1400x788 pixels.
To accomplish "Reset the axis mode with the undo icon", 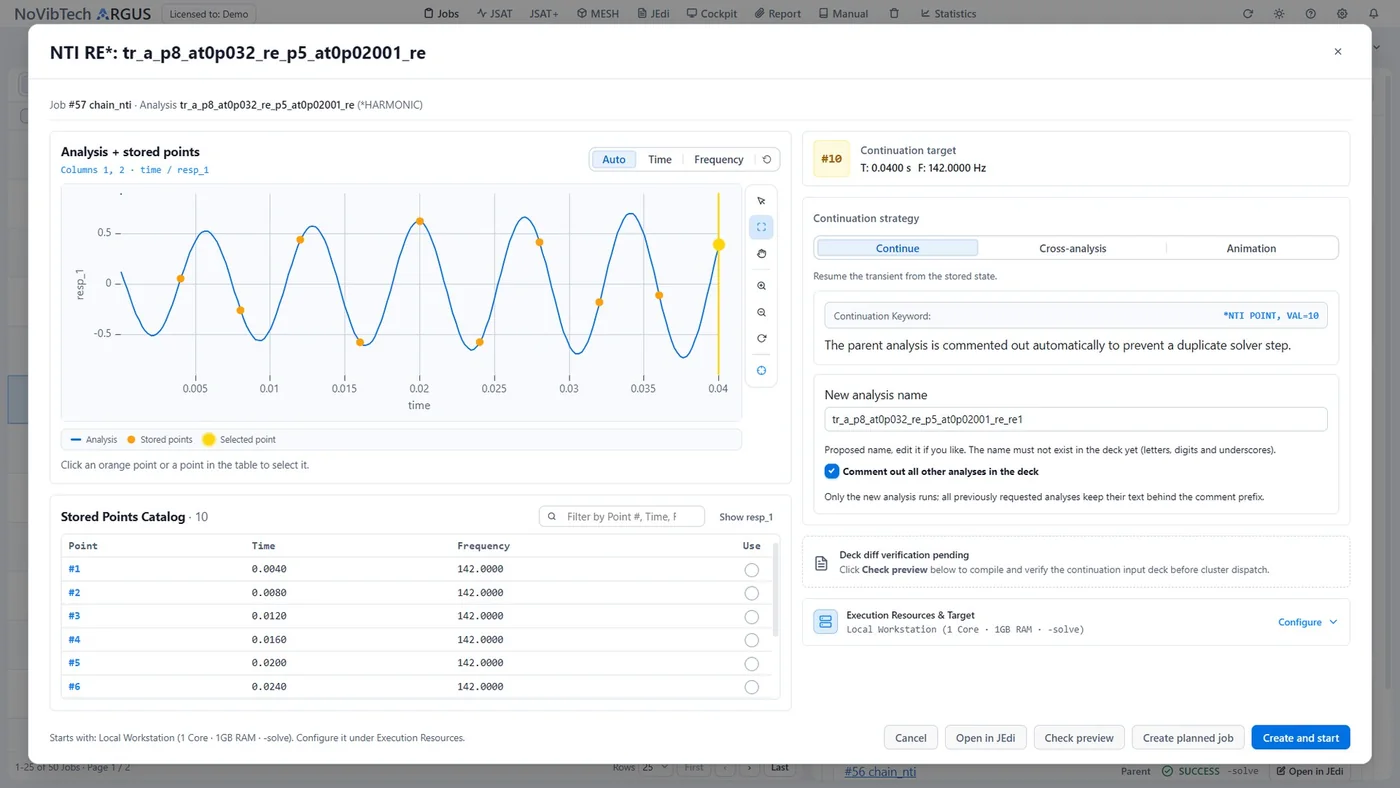I will coord(767,160).
